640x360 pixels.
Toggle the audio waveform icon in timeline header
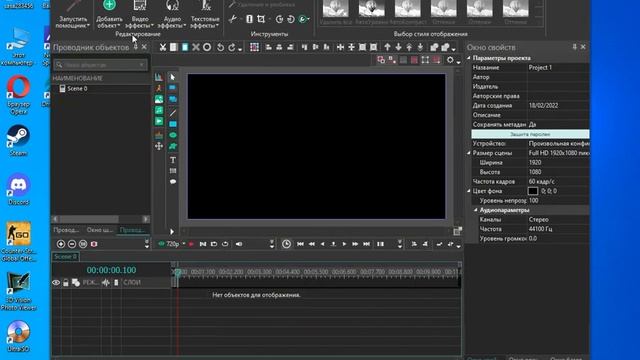click(x=106, y=282)
